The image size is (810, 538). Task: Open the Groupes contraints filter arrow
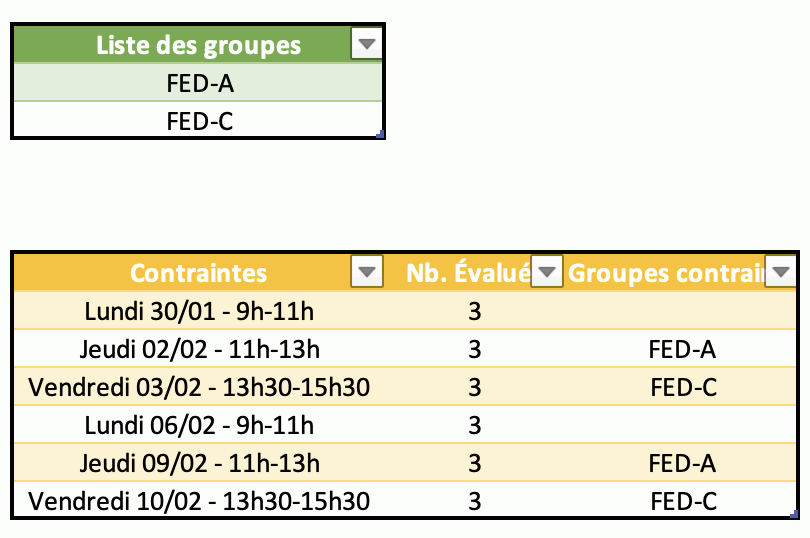click(780, 272)
